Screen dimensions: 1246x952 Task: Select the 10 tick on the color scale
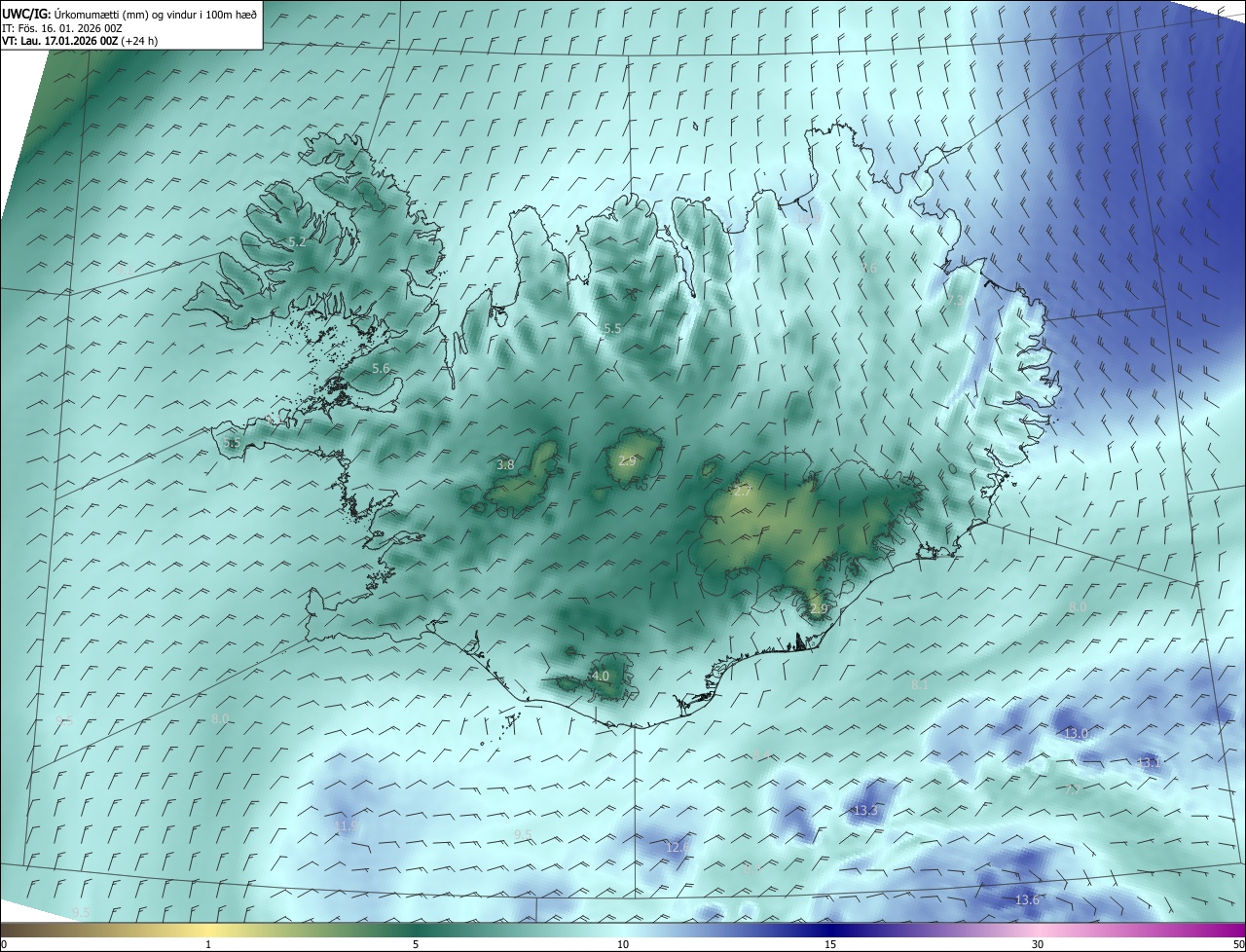pyautogui.click(x=623, y=944)
